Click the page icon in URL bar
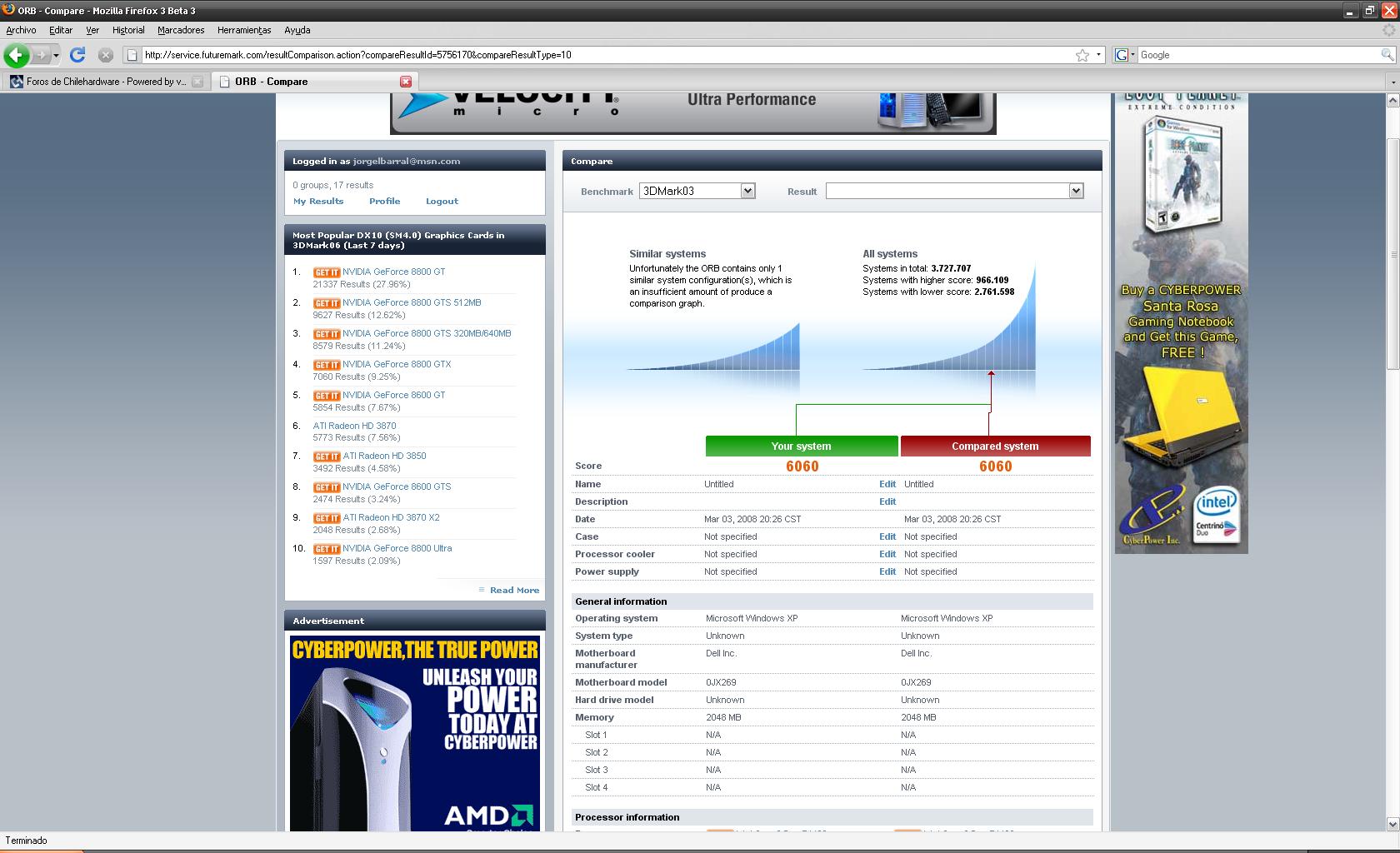 [x=132, y=55]
